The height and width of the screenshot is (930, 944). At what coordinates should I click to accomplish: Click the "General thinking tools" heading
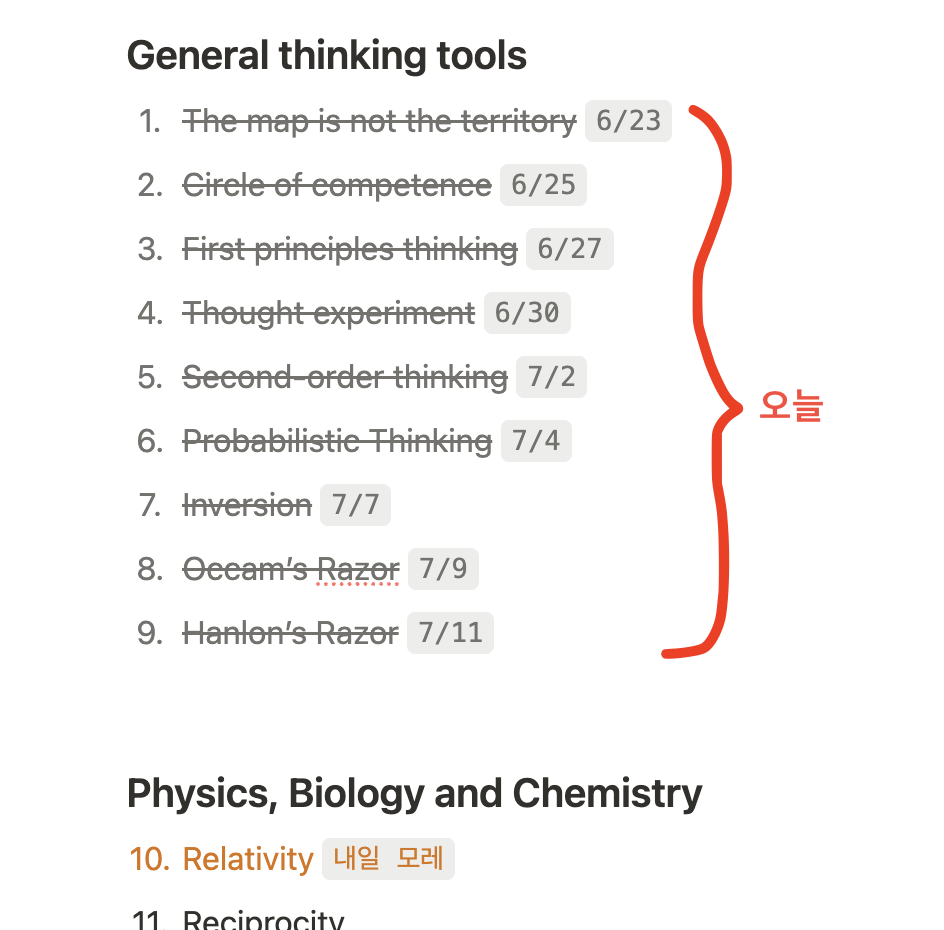click(326, 56)
